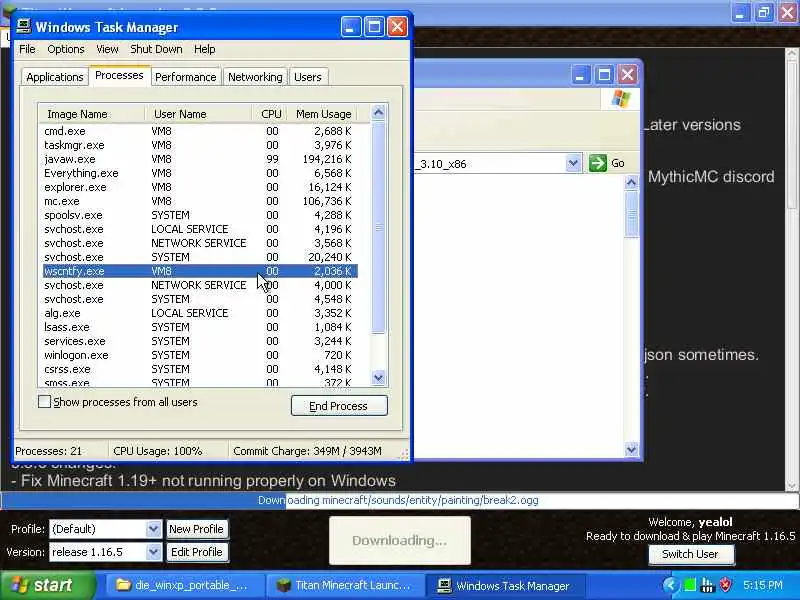Click the green CPU meter tray icon
800x600 pixels.
[x=689, y=585]
